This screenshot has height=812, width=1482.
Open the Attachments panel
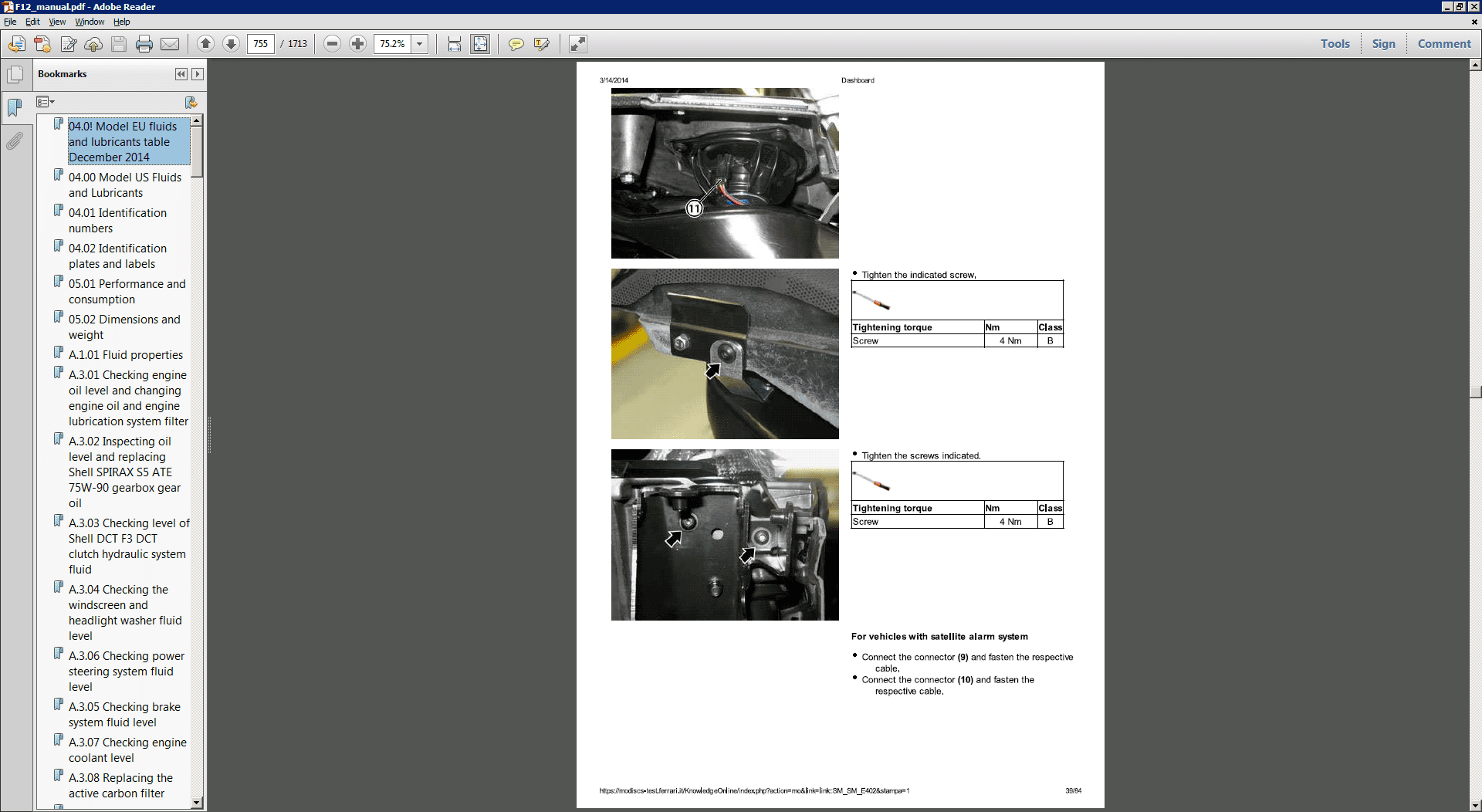15,140
